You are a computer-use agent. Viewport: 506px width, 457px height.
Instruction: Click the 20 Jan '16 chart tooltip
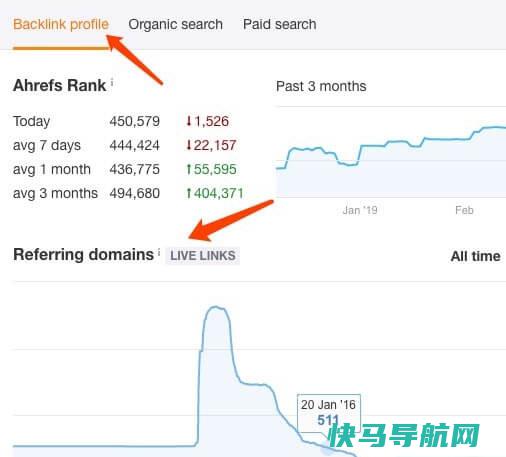pyautogui.click(x=329, y=413)
